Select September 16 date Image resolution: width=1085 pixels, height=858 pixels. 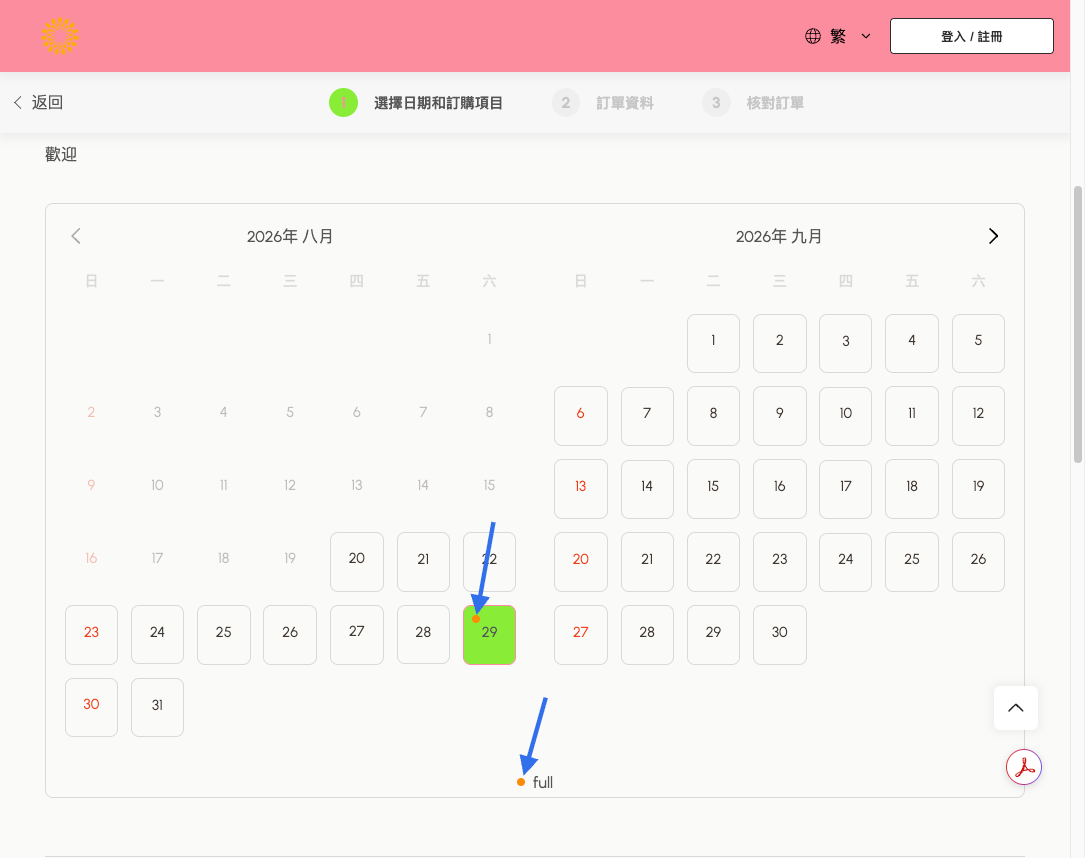pyautogui.click(x=780, y=489)
